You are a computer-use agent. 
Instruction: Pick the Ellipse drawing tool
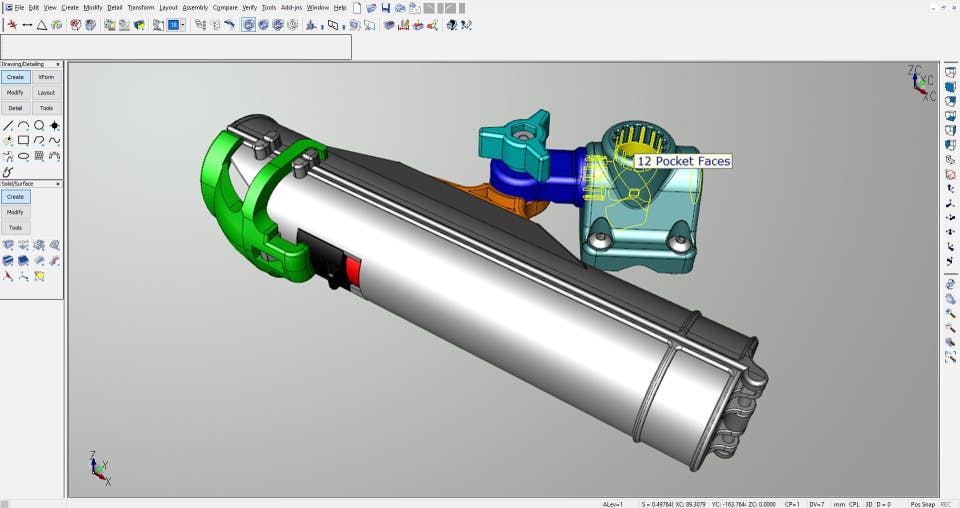tap(23, 155)
